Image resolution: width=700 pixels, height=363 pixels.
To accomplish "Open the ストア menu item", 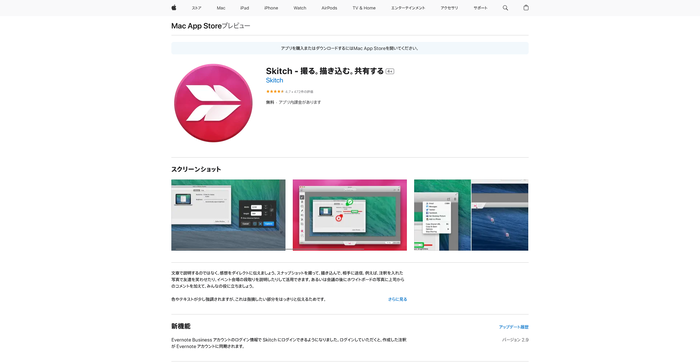I will tap(196, 8).
